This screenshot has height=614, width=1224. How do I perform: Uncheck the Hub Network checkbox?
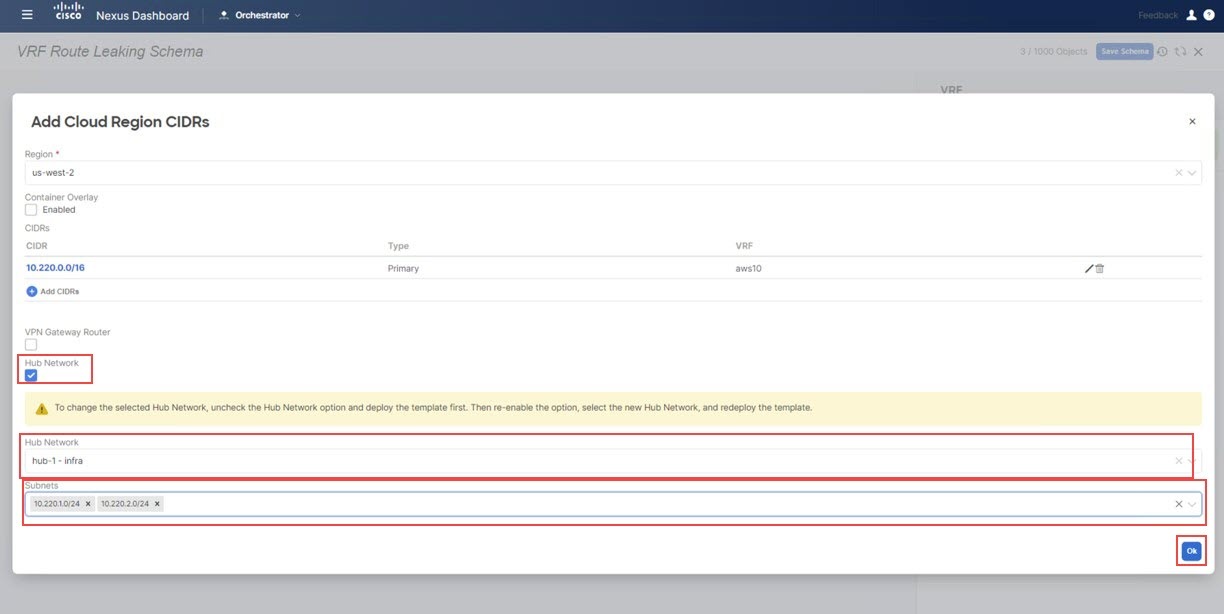[x=31, y=376]
